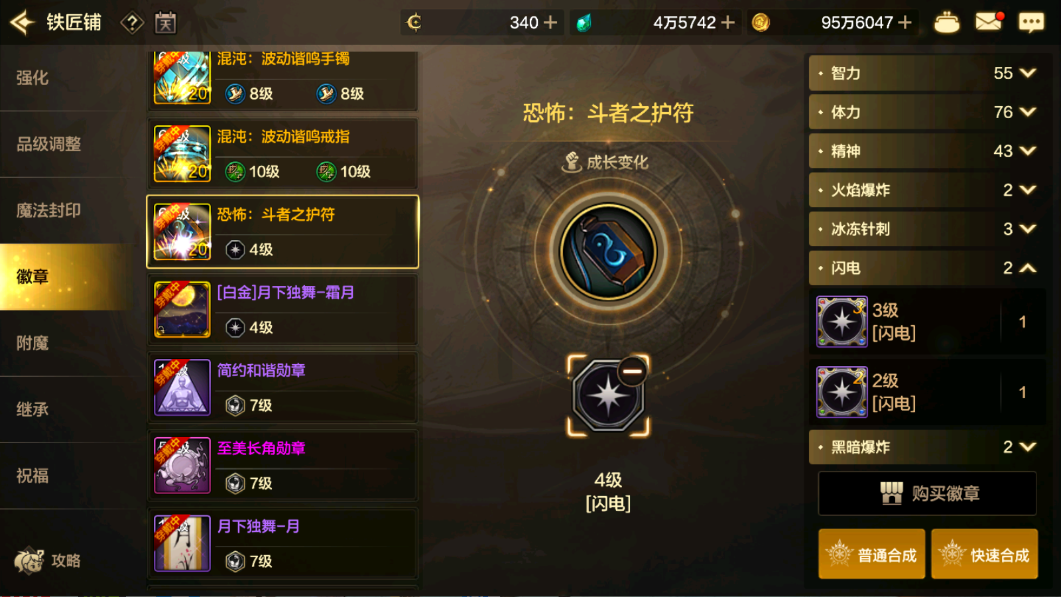Open the help question mark icon
Image resolution: width=1061 pixels, height=597 pixels.
click(132, 23)
